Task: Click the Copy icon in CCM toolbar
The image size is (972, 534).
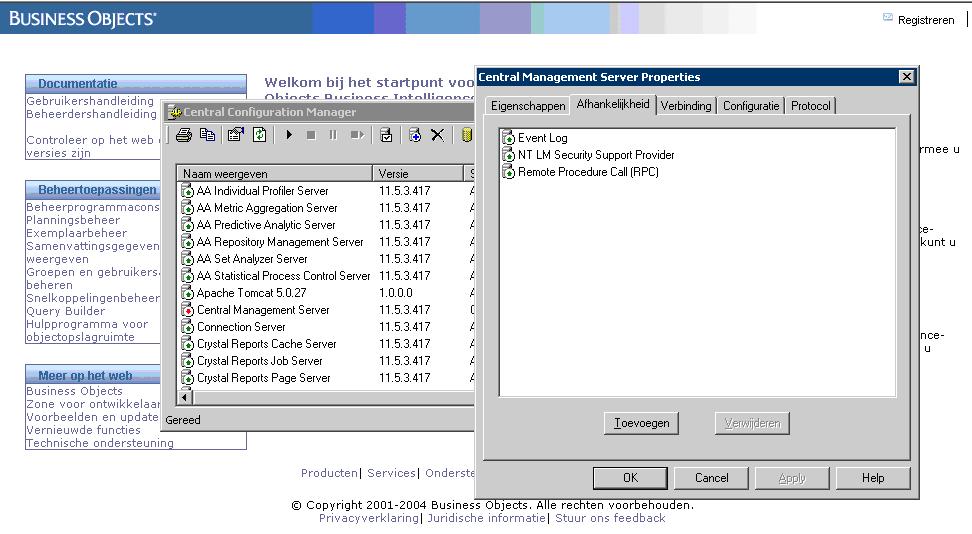Action: pyautogui.click(x=208, y=135)
